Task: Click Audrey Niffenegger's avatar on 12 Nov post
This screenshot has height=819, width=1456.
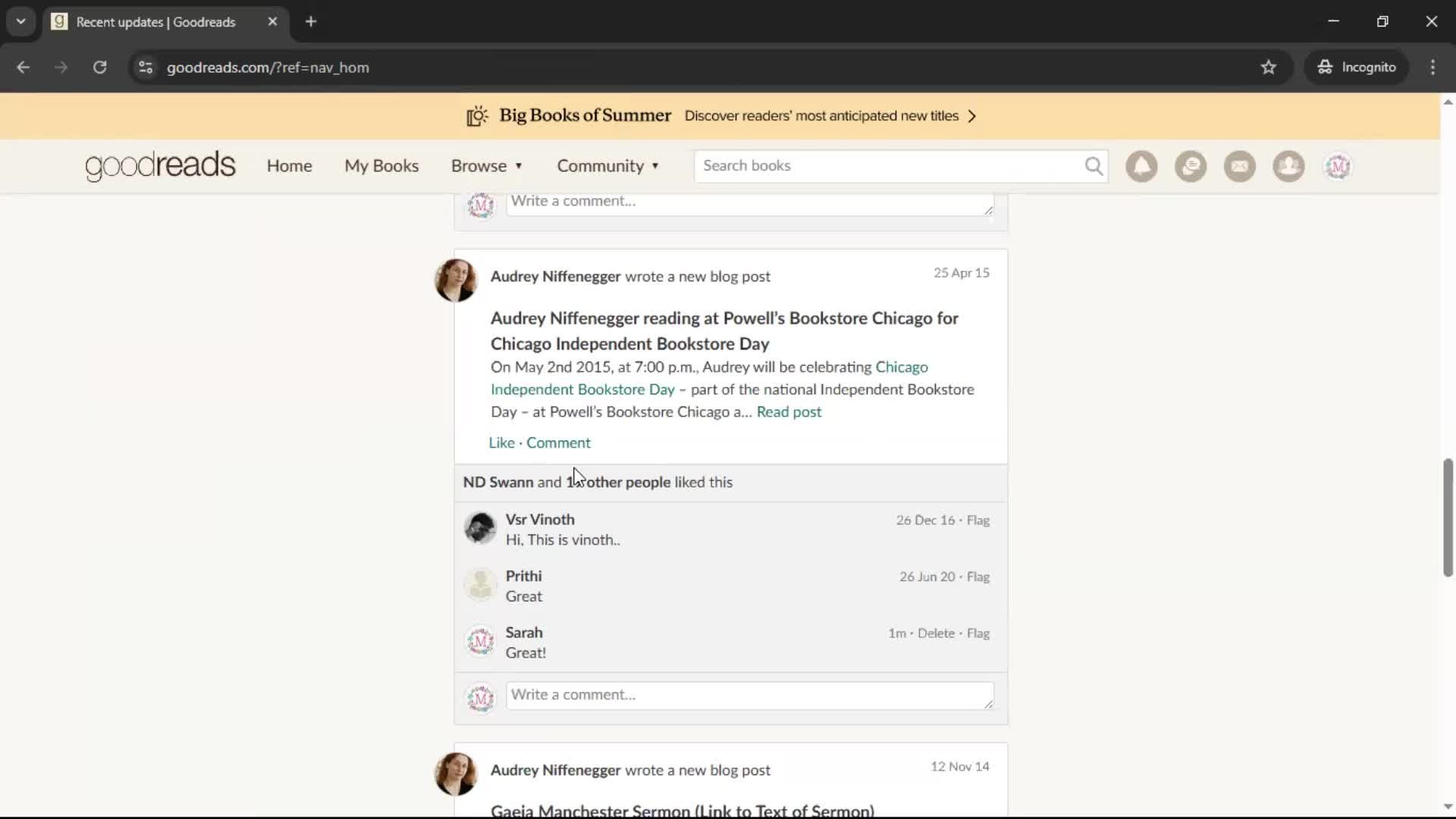Action: pos(456,774)
